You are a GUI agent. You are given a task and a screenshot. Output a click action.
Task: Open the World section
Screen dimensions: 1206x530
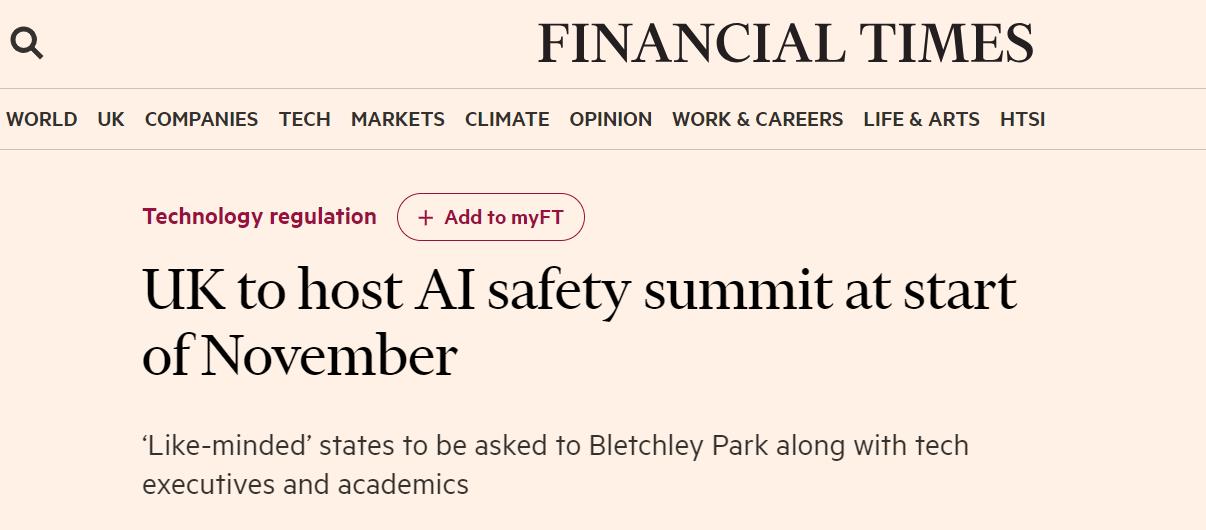pyautogui.click(x=41, y=119)
